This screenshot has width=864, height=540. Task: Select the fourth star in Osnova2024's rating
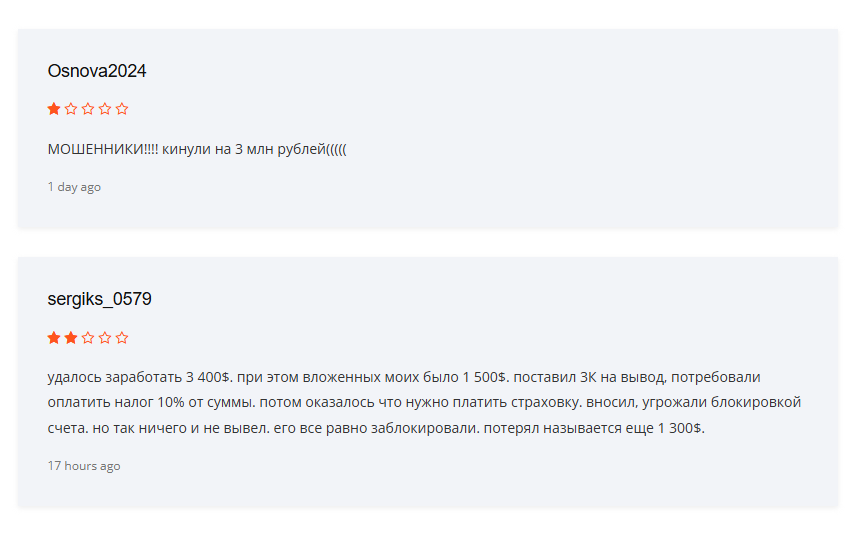[105, 109]
